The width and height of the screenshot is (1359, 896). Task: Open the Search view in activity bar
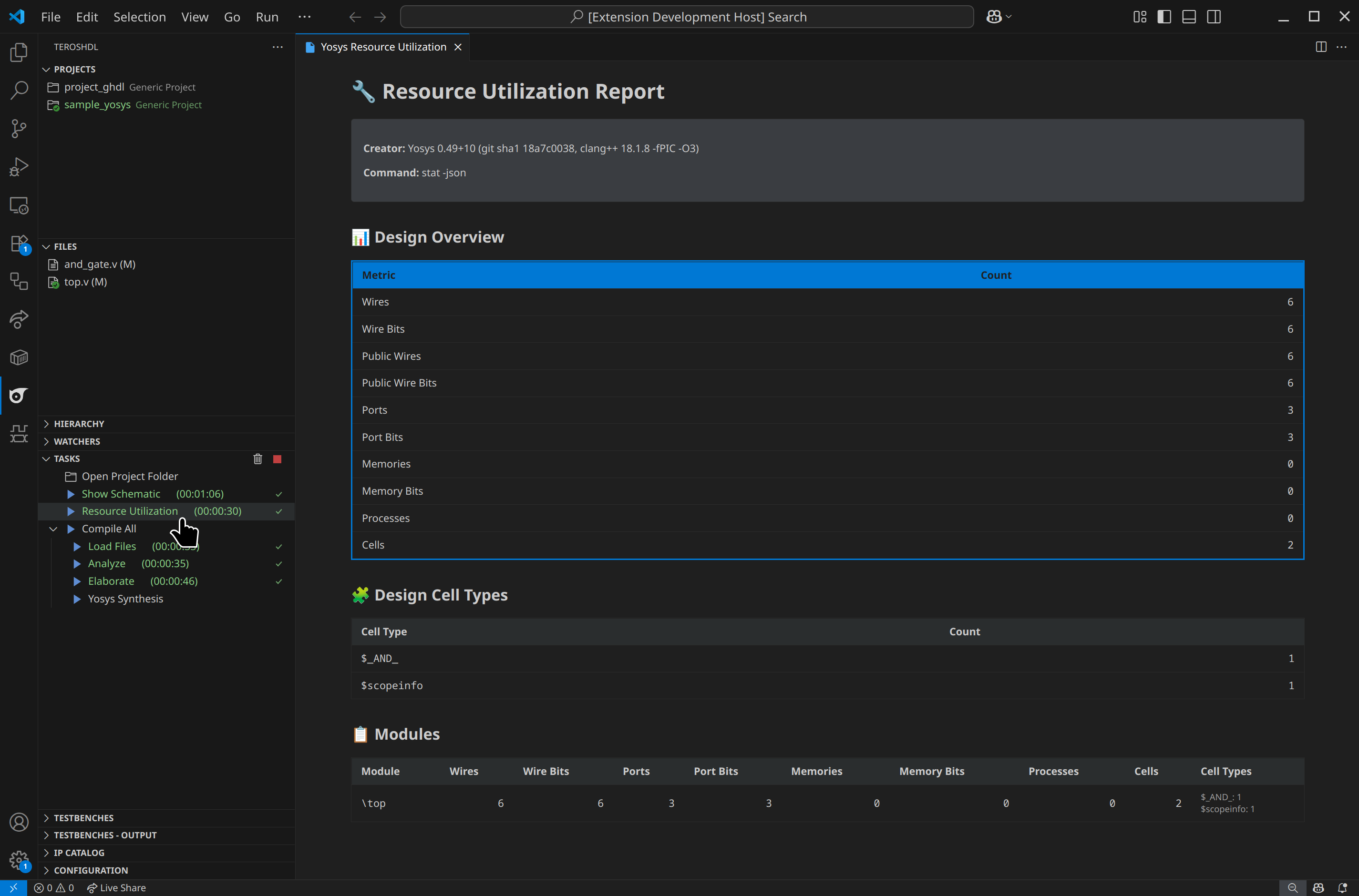click(19, 90)
